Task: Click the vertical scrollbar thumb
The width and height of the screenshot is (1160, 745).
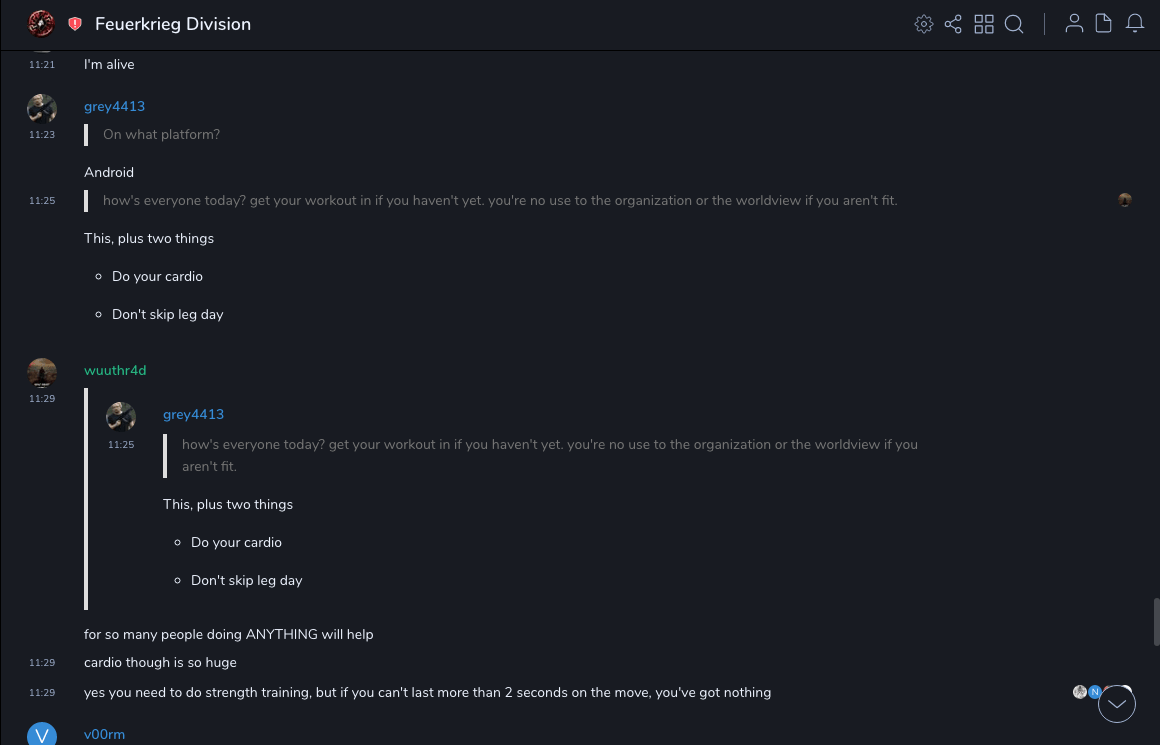Action: pos(1156,622)
